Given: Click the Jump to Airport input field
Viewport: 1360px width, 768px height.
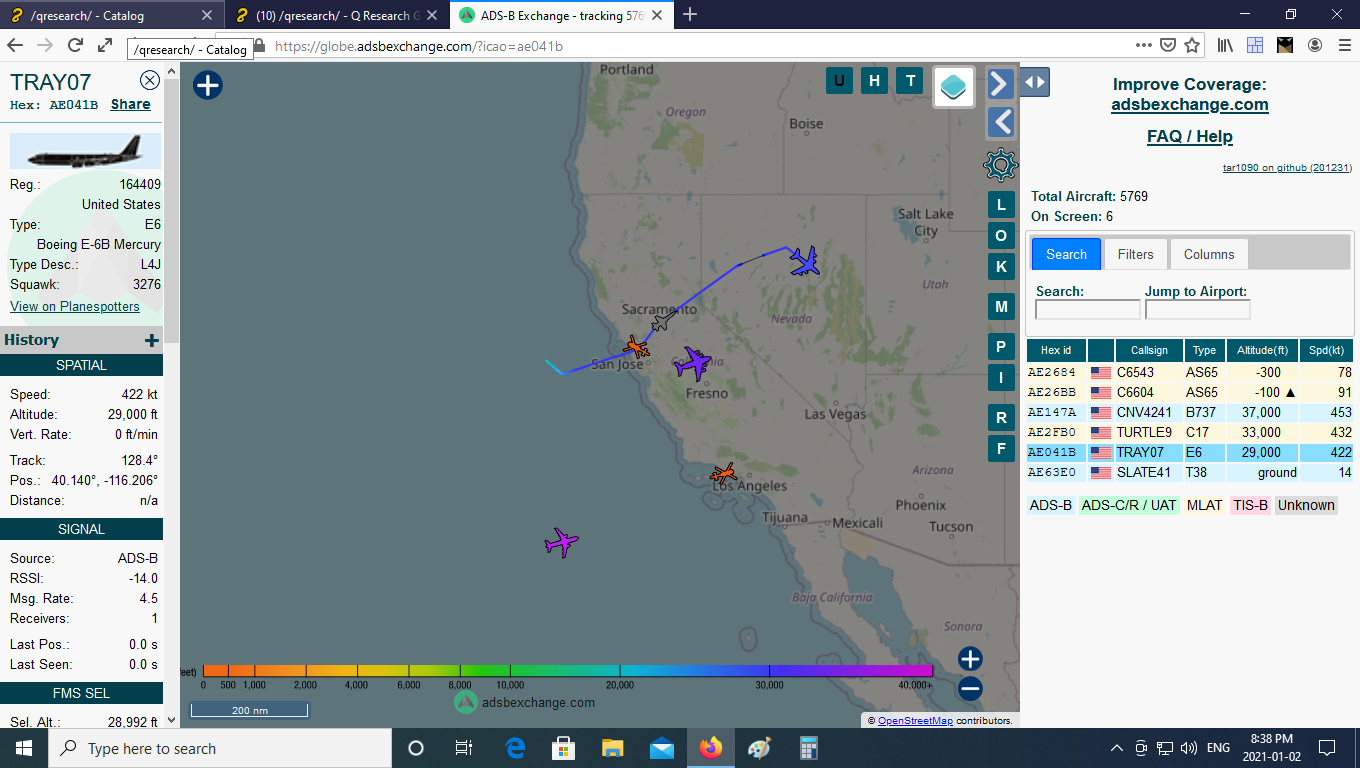Looking at the screenshot, I should pyautogui.click(x=1197, y=310).
